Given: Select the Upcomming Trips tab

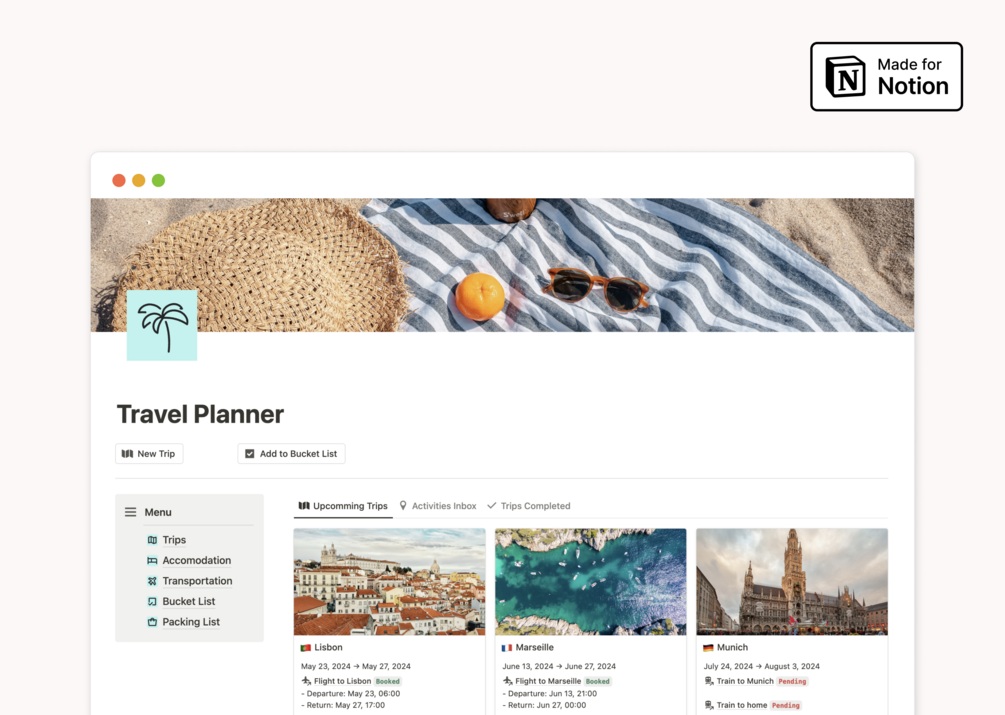Looking at the screenshot, I should (x=343, y=505).
